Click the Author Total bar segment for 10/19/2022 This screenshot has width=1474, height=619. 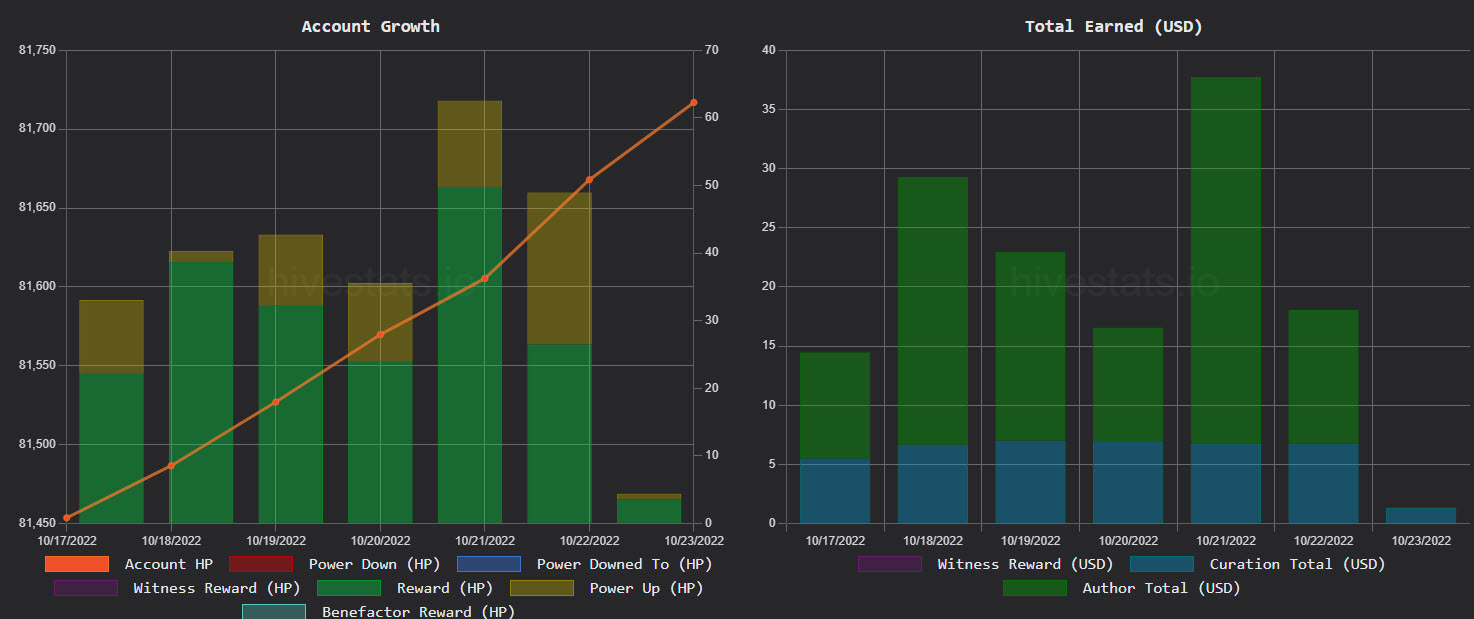[1030, 346]
